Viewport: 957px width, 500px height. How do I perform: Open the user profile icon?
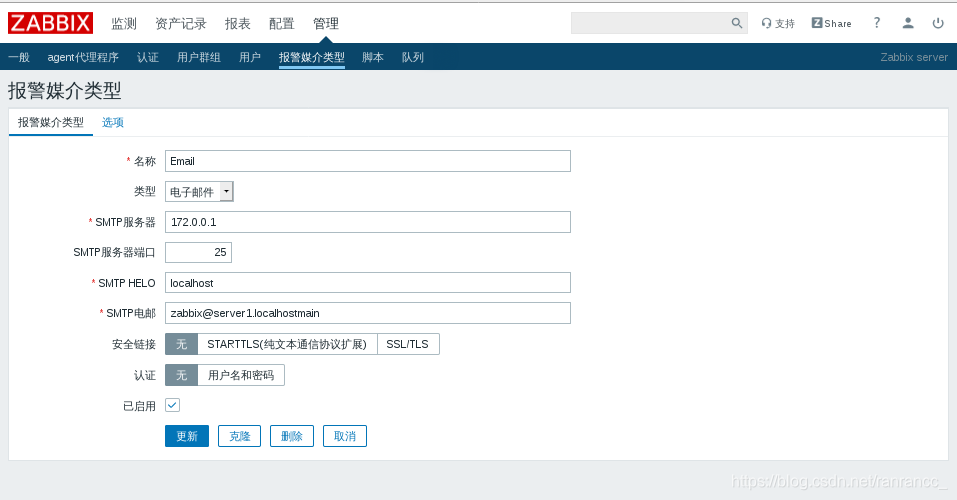point(908,23)
